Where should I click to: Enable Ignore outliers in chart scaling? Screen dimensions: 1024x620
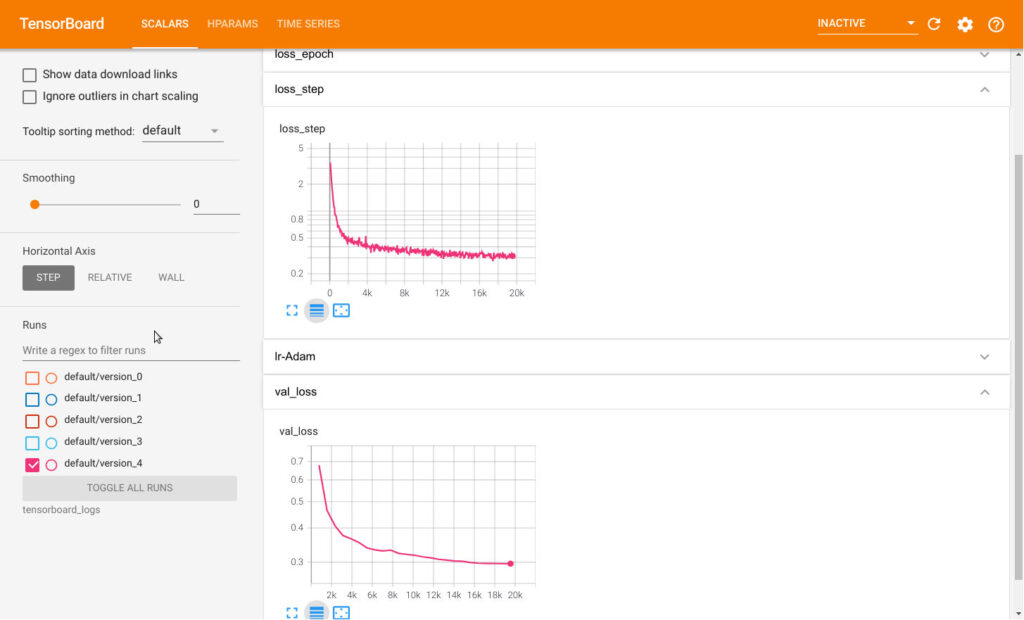click(x=29, y=97)
